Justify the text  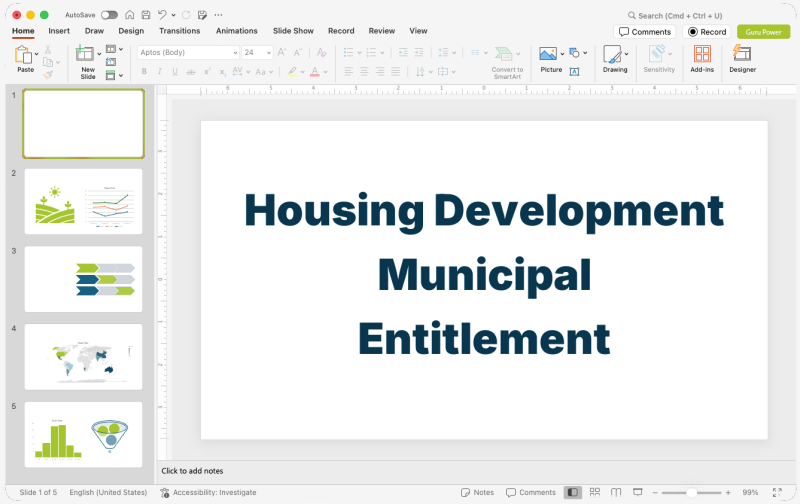(395, 71)
